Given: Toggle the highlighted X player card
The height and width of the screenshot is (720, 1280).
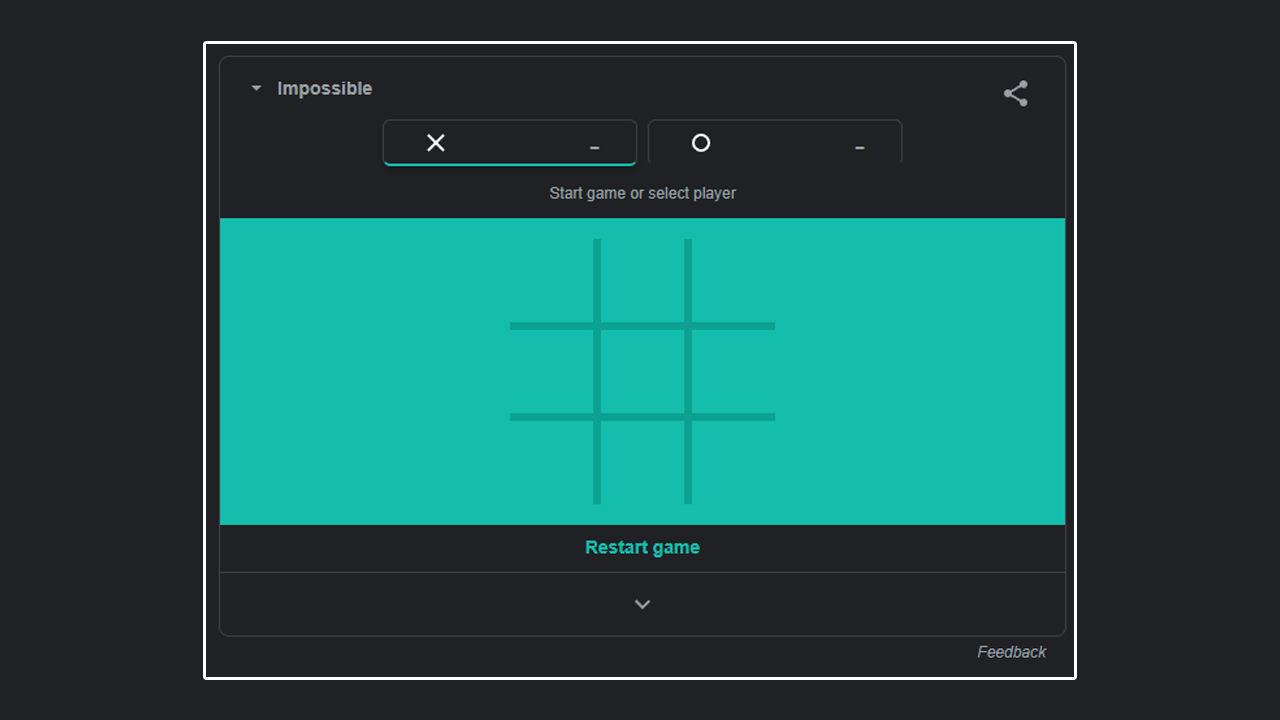Looking at the screenshot, I should 509,142.
